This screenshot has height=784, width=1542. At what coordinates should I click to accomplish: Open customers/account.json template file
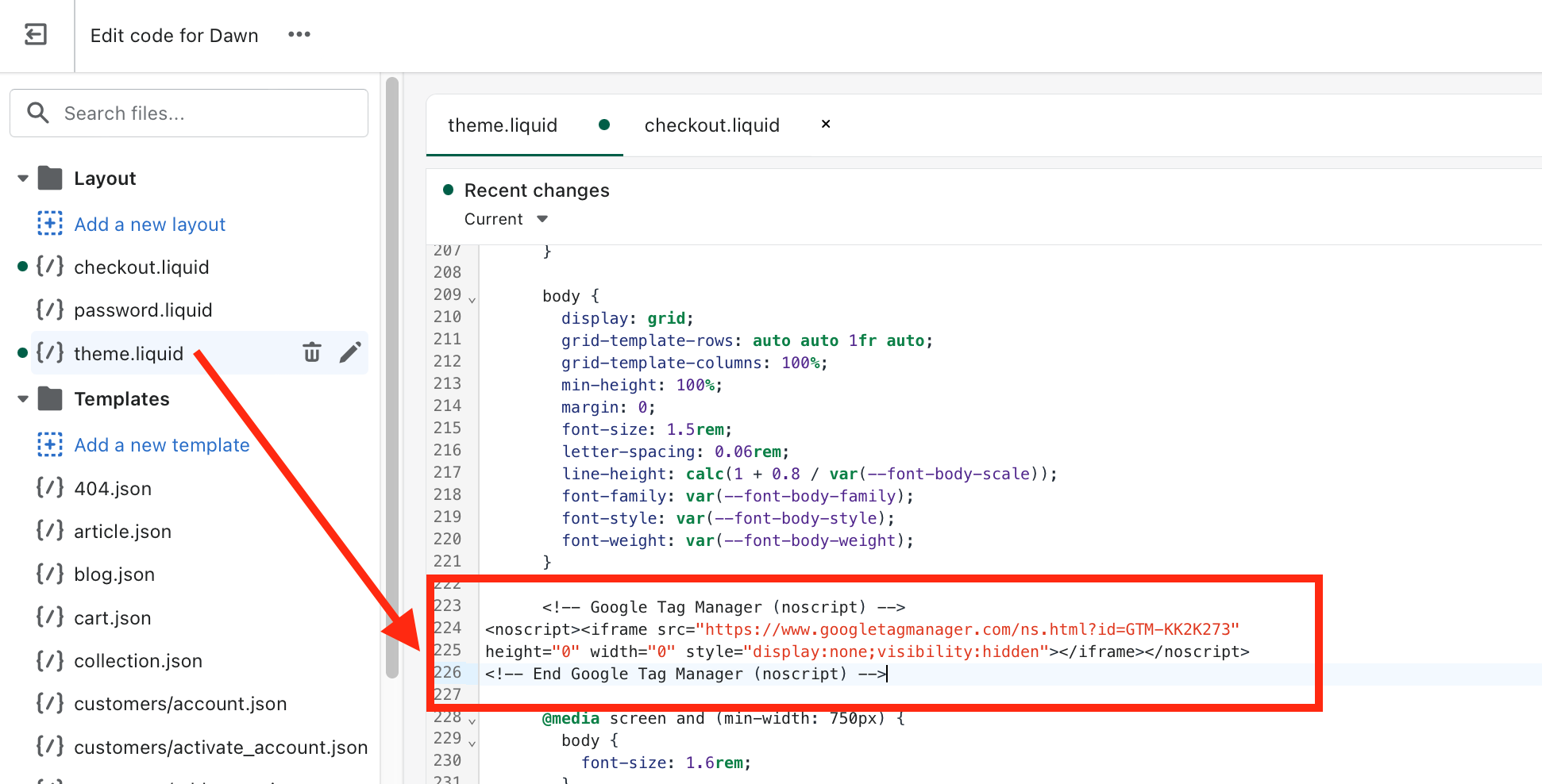[180, 704]
